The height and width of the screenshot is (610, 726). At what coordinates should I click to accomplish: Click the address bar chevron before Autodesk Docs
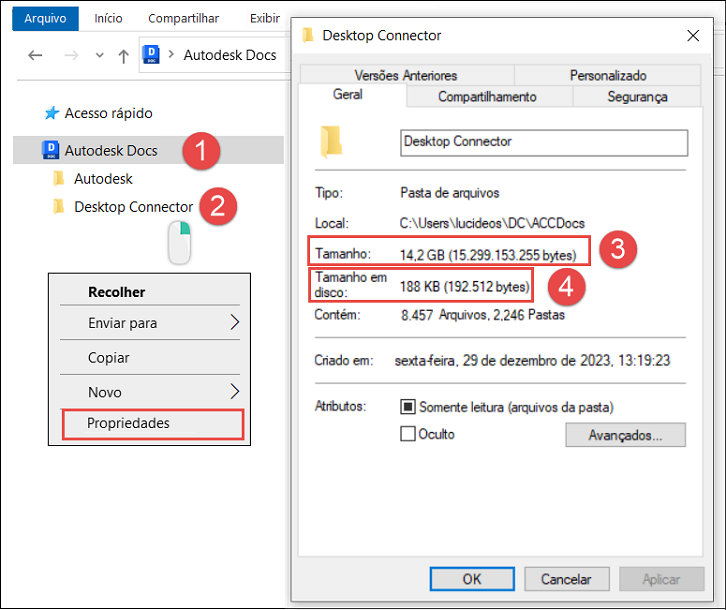(171, 55)
